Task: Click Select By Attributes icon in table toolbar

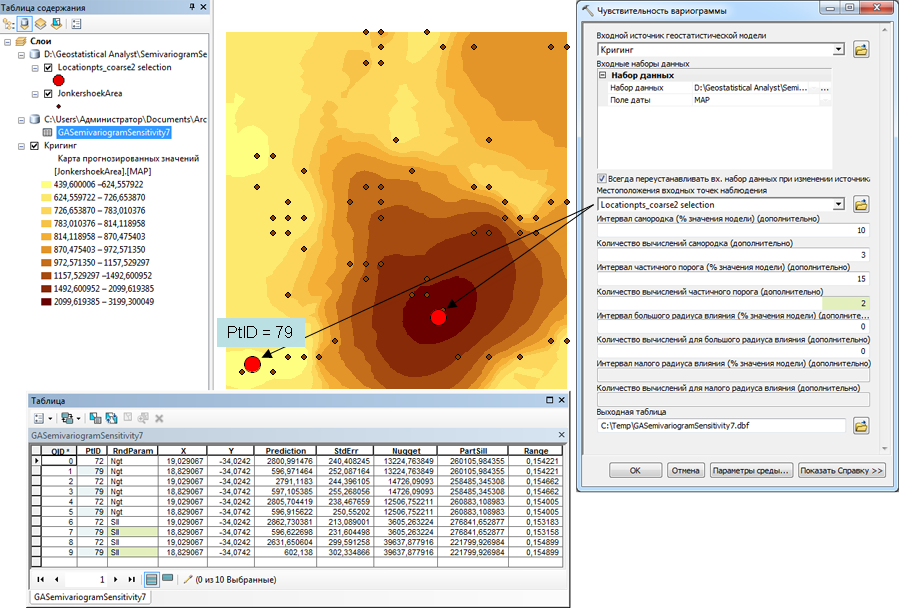Action: point(95,419)
